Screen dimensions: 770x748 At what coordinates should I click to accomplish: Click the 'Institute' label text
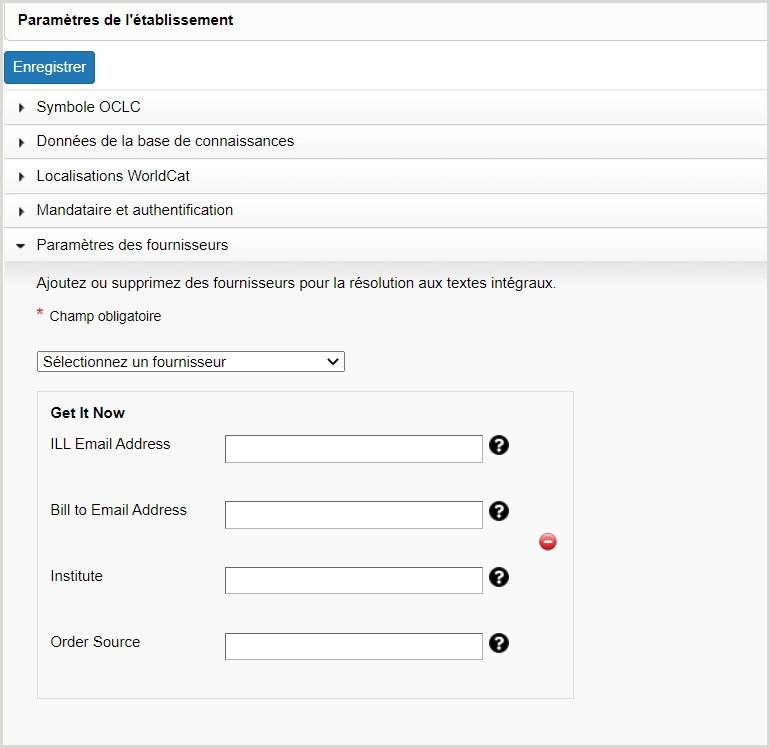(77, 576)
